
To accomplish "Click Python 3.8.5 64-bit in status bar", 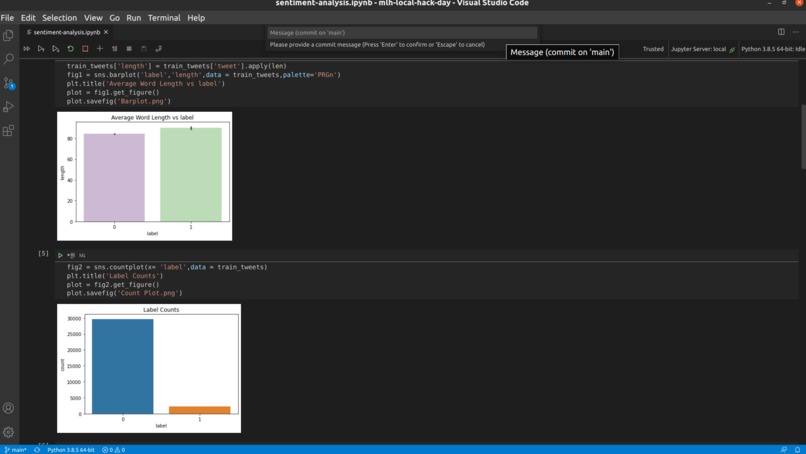I will 71,450.
